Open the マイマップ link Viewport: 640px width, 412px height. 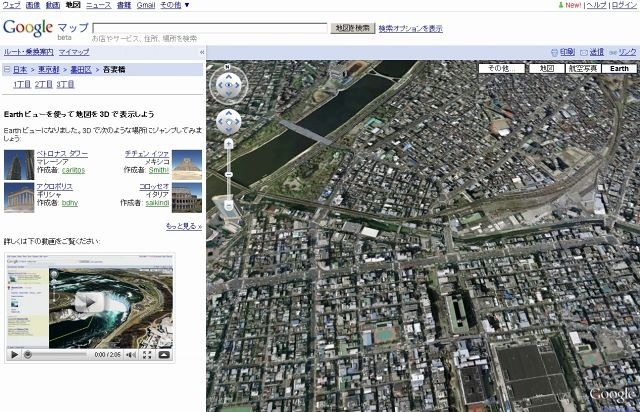74,52
